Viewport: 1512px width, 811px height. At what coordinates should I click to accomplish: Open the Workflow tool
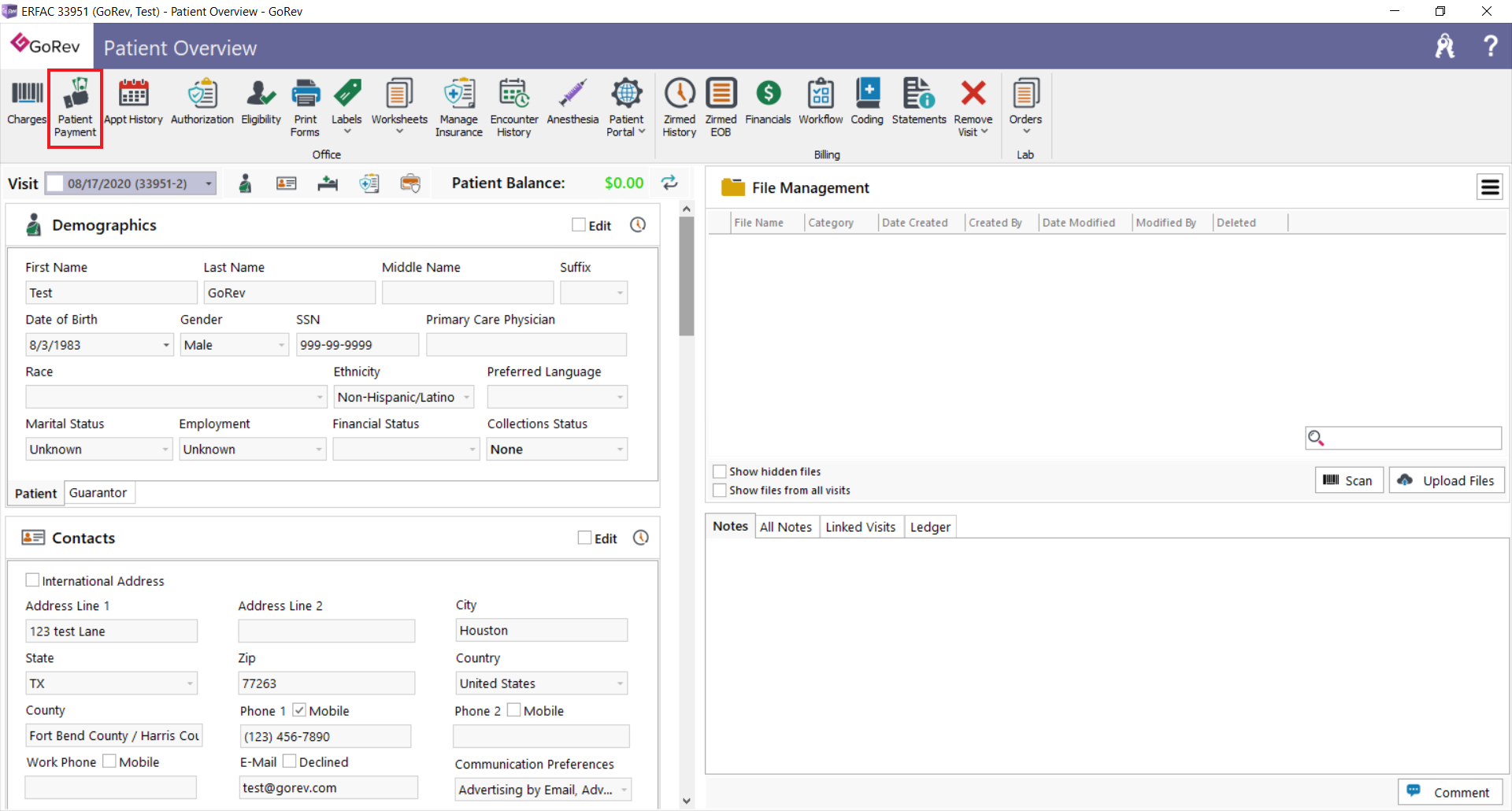[821, 102]
